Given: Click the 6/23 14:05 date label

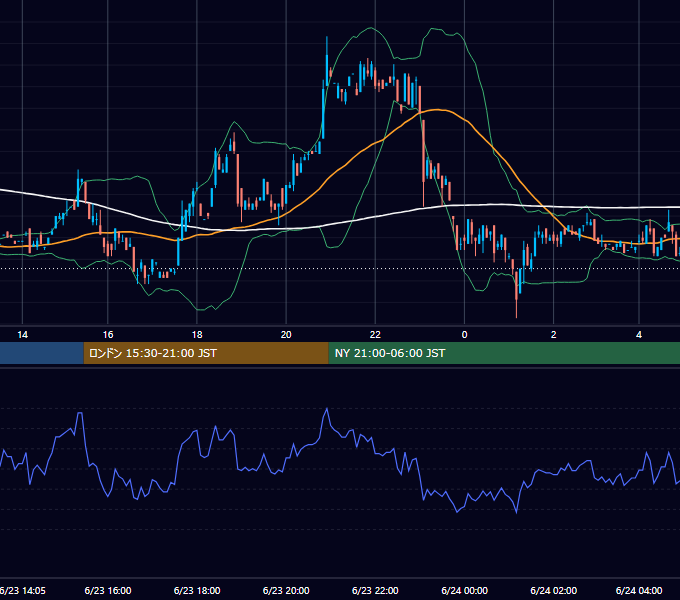Looking at the screenshot, I should tap(23, 590).
